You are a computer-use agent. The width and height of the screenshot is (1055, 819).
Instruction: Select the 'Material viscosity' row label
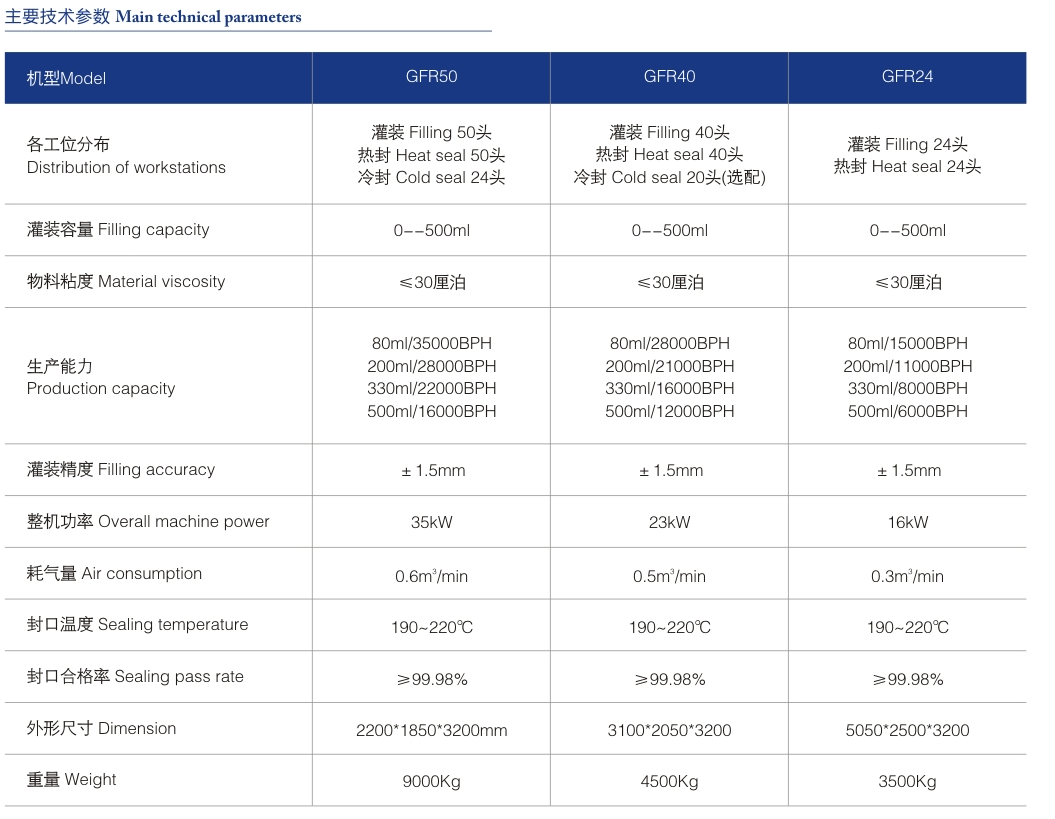tap(126, 282)
